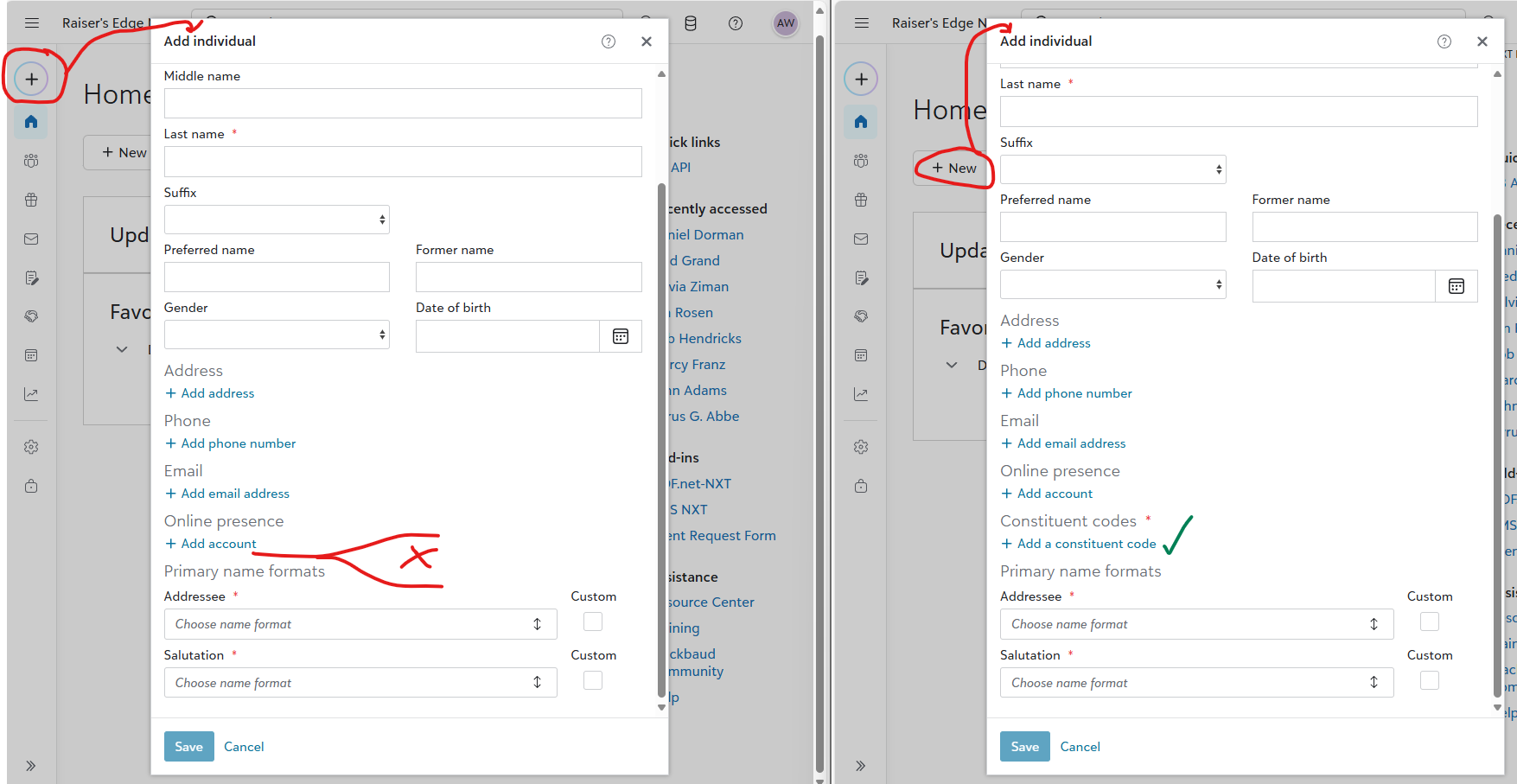Open the Lists notepad icon in left sidebar
This screenshot has height=784, width=1517.
(x=31, y=277)
